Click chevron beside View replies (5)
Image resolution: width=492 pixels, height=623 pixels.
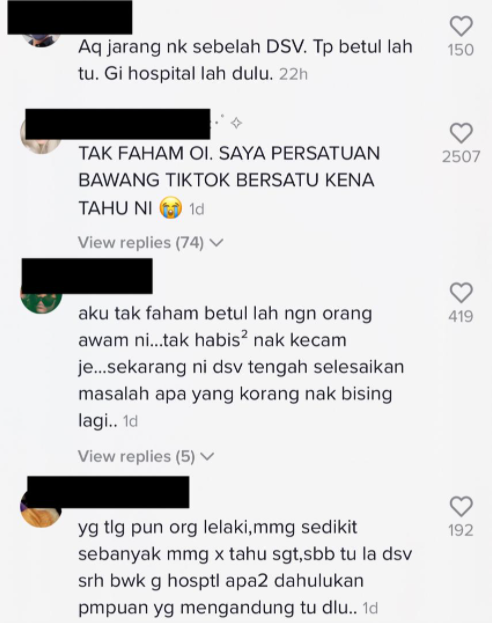pyautogui.click(x=207, y=457)
